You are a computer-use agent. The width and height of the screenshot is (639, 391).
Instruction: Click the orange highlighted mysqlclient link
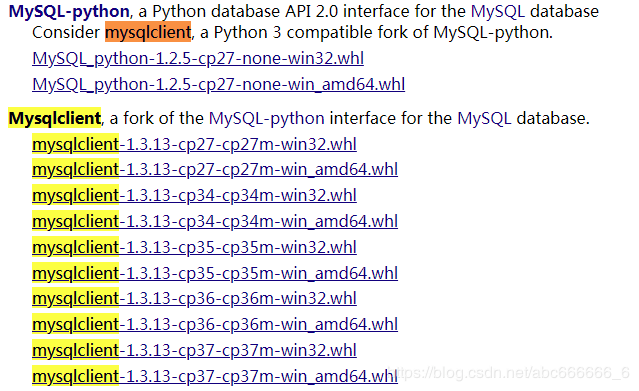[x=148, y=32]
